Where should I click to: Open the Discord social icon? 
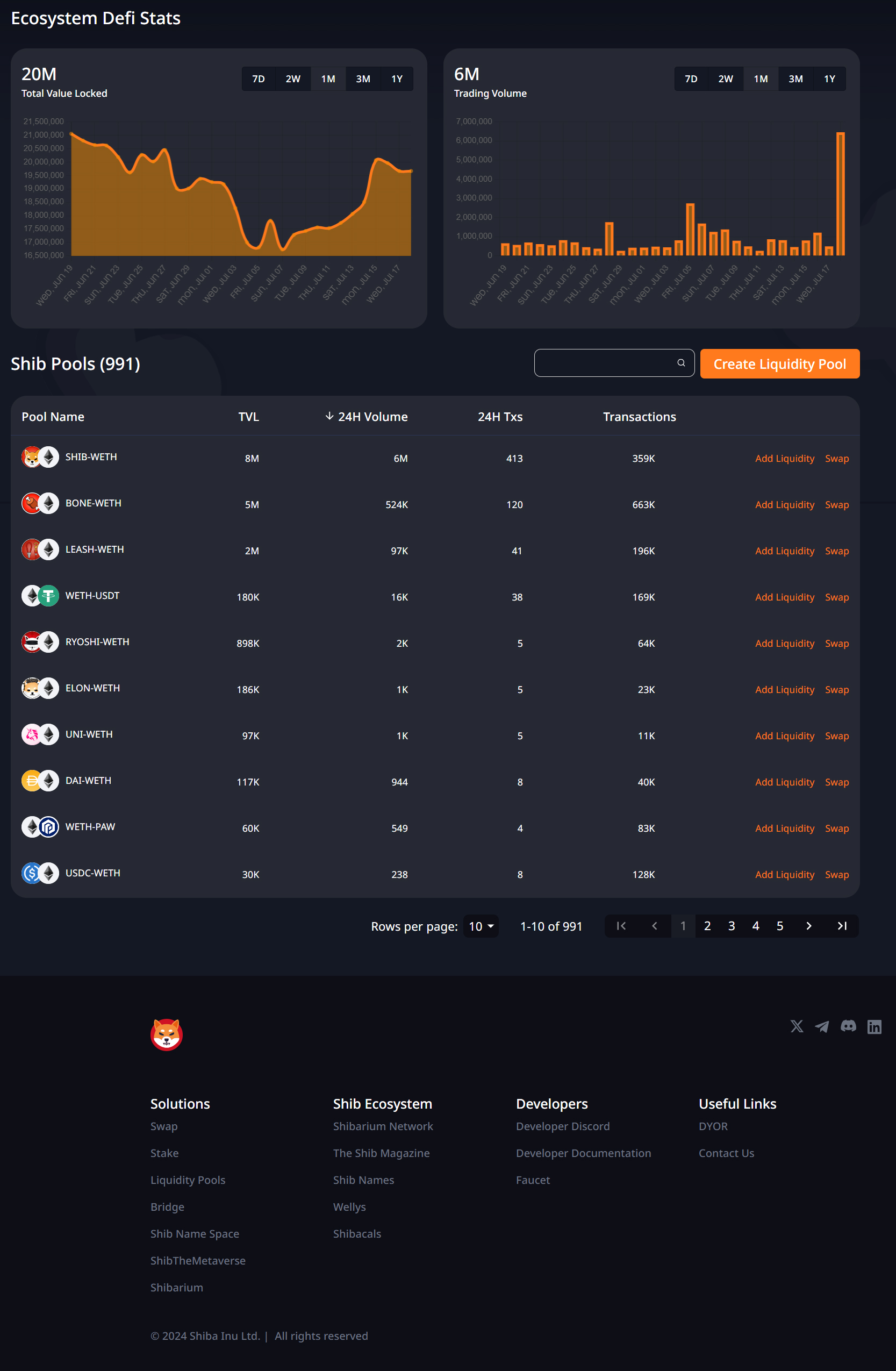pyautogui.click(x=848, y=1026)
